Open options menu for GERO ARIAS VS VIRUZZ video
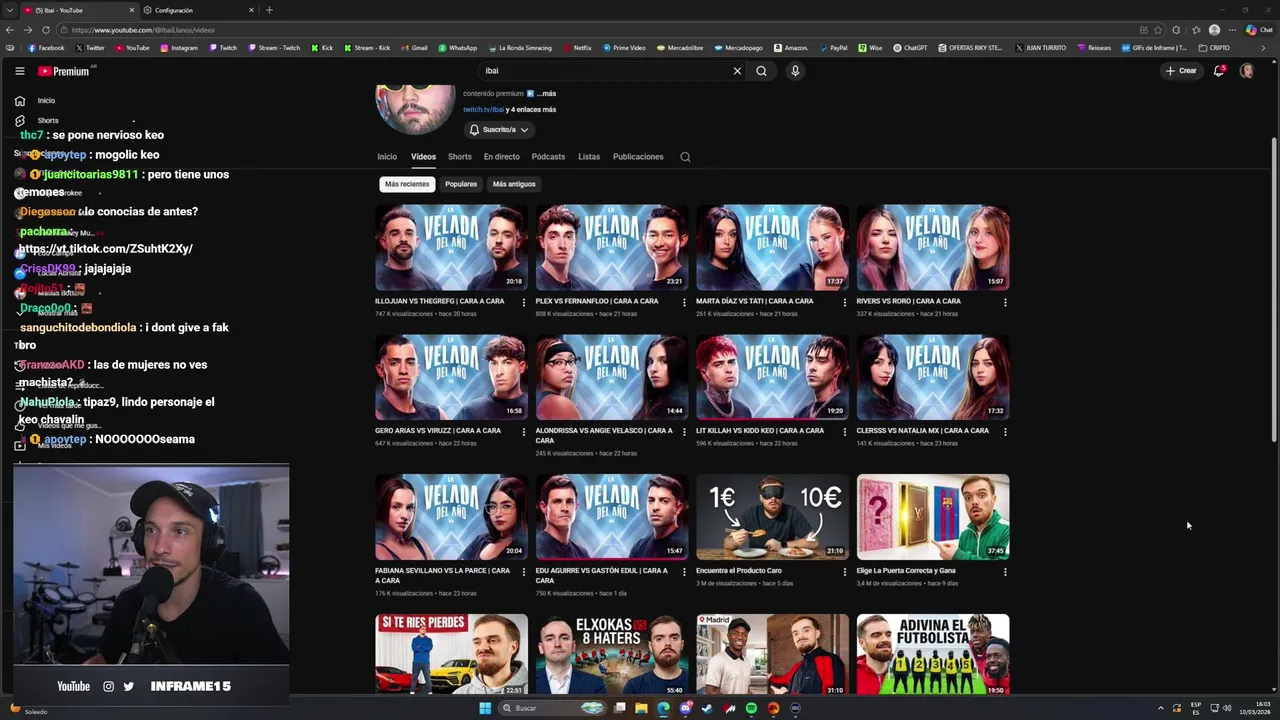This screenshot has width=1280, height=720. 524,432
